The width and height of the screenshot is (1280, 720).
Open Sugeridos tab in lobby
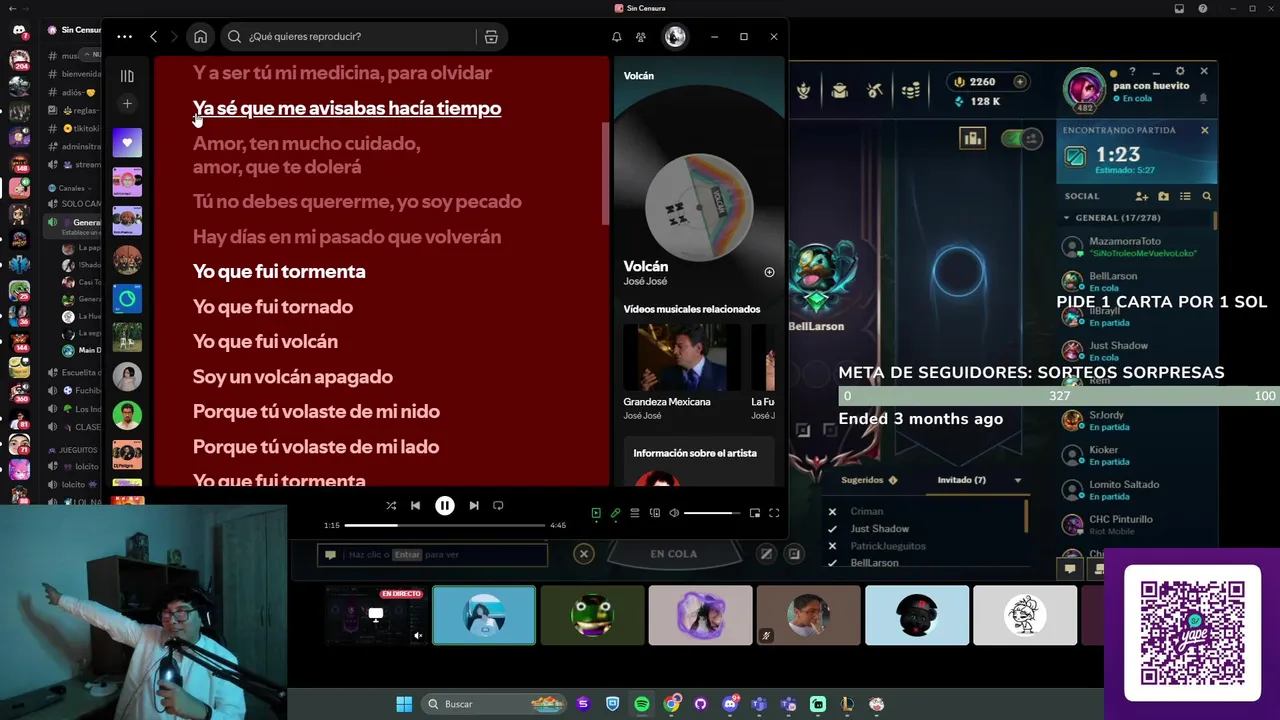point(868,480)
